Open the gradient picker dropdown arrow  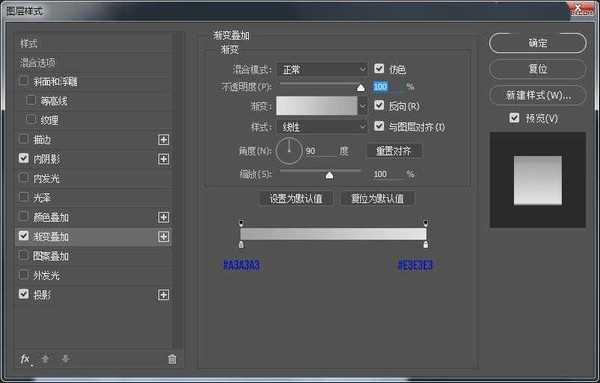click(363, 106)
